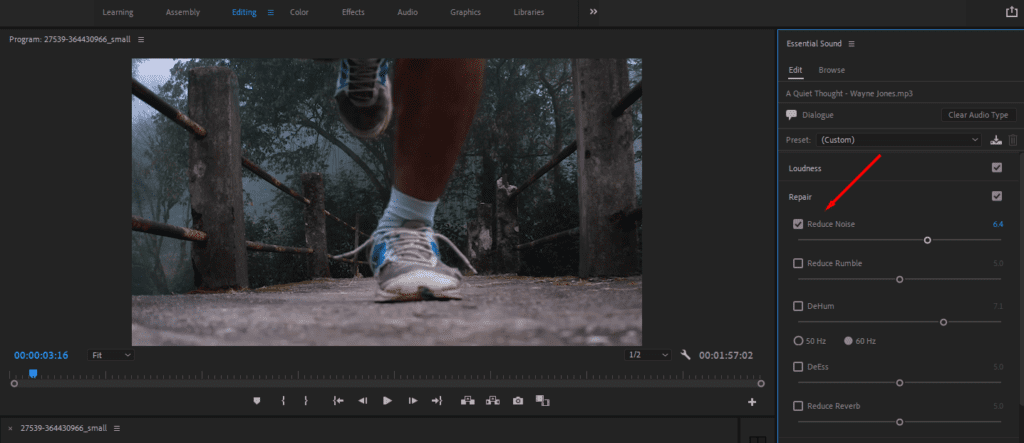Switch to the Audio workspace
Screen dimensions: 1024x443
coord(408,12)
